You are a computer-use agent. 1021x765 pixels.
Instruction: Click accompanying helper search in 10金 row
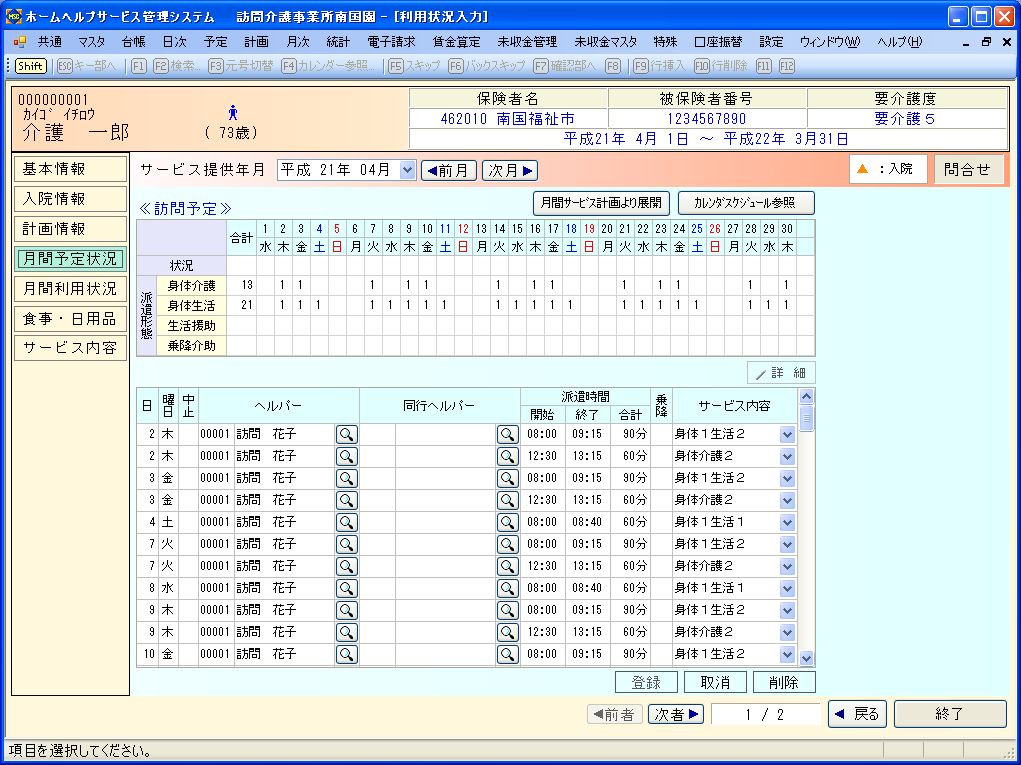508,654
